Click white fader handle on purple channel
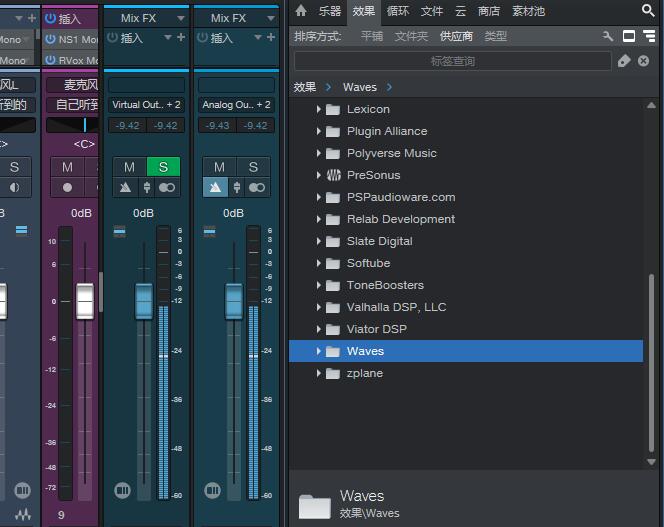664x527 pixels. tap(85, 301)
